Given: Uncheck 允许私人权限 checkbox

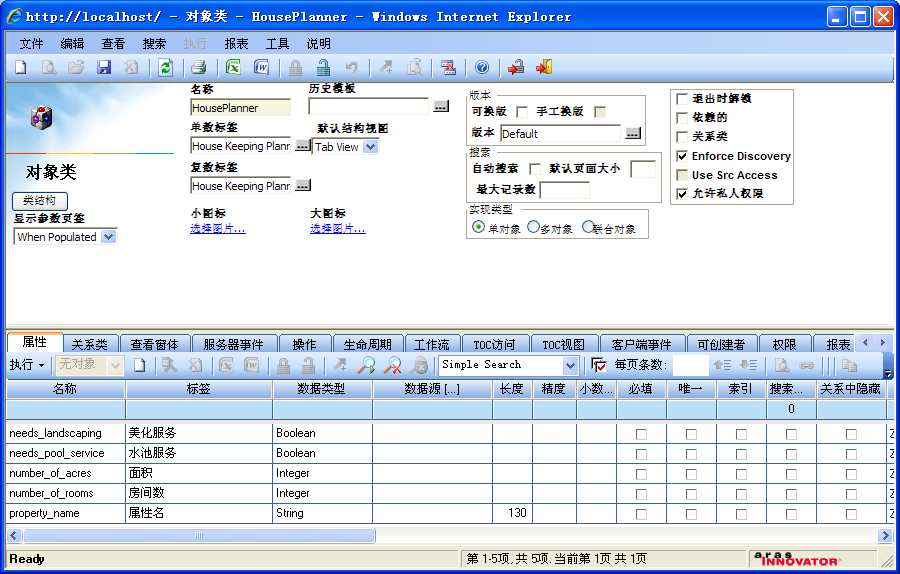Looking at the screenshot, I should [682, 194].
